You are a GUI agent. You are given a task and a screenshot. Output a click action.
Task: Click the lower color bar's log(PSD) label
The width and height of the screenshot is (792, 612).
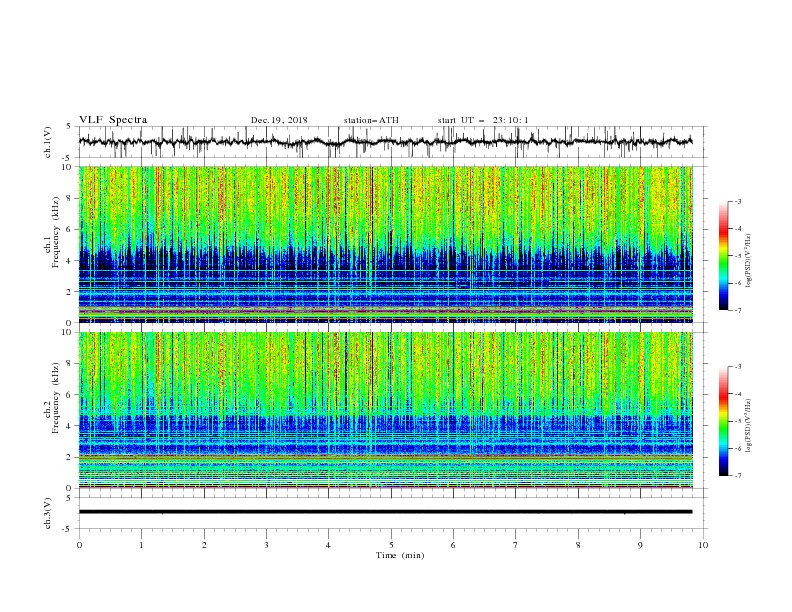(749, 425)
